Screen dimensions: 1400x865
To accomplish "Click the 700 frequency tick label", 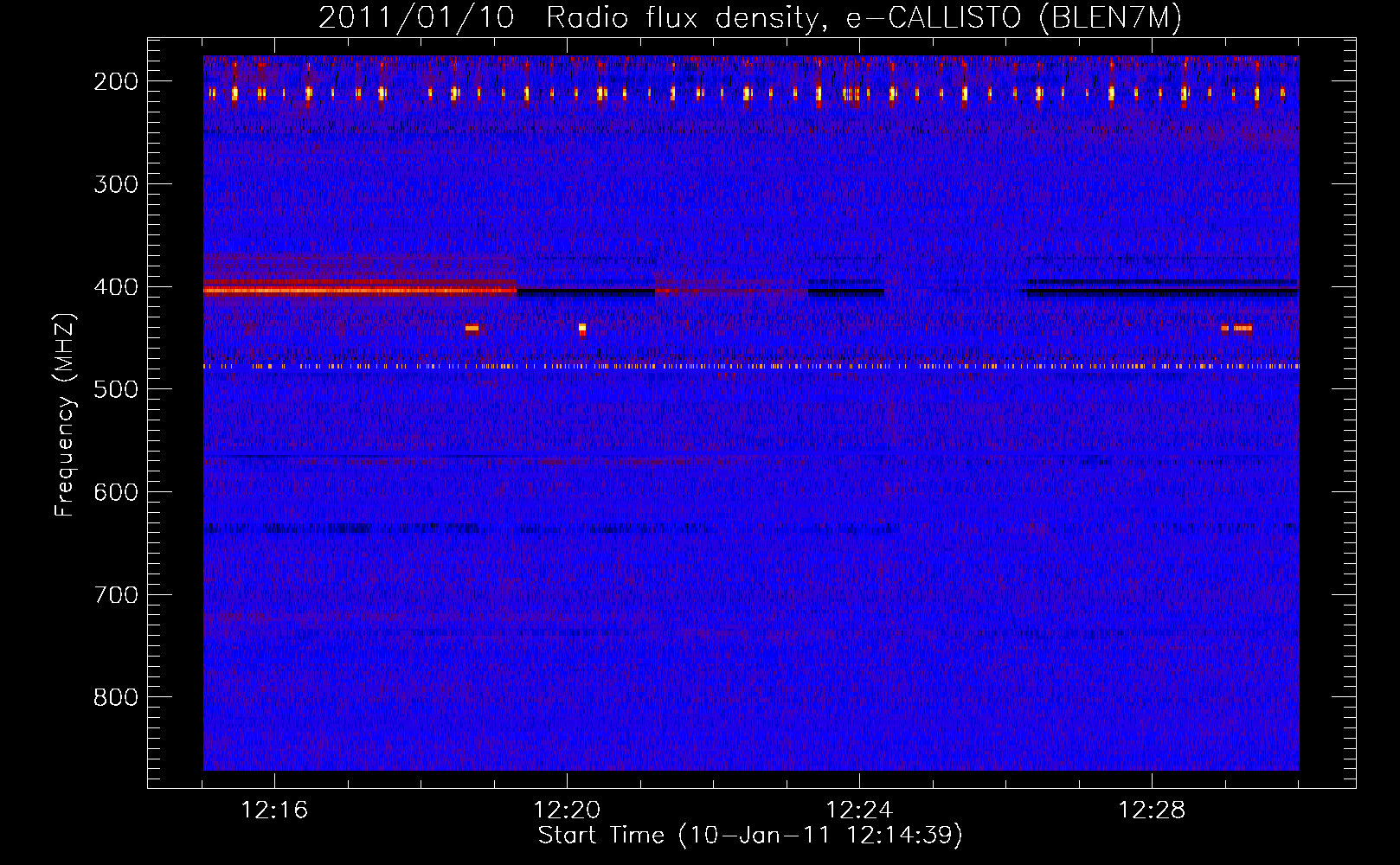I will click(116, 595).
